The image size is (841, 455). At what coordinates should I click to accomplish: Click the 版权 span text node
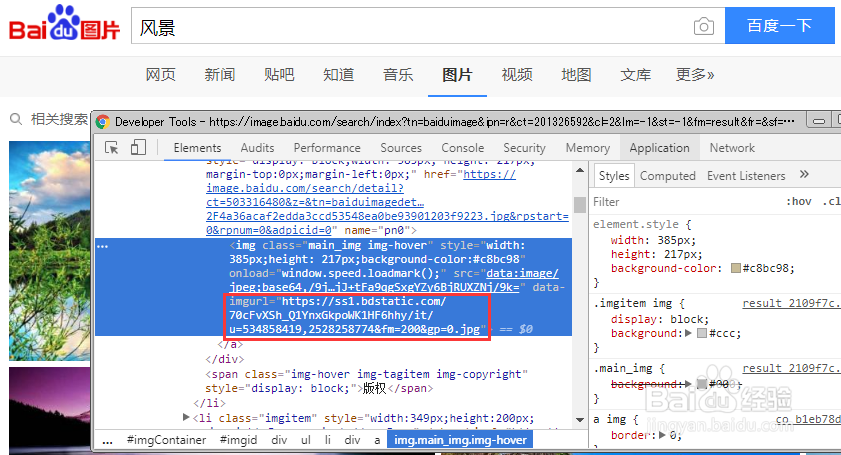(x=374, y=388)
